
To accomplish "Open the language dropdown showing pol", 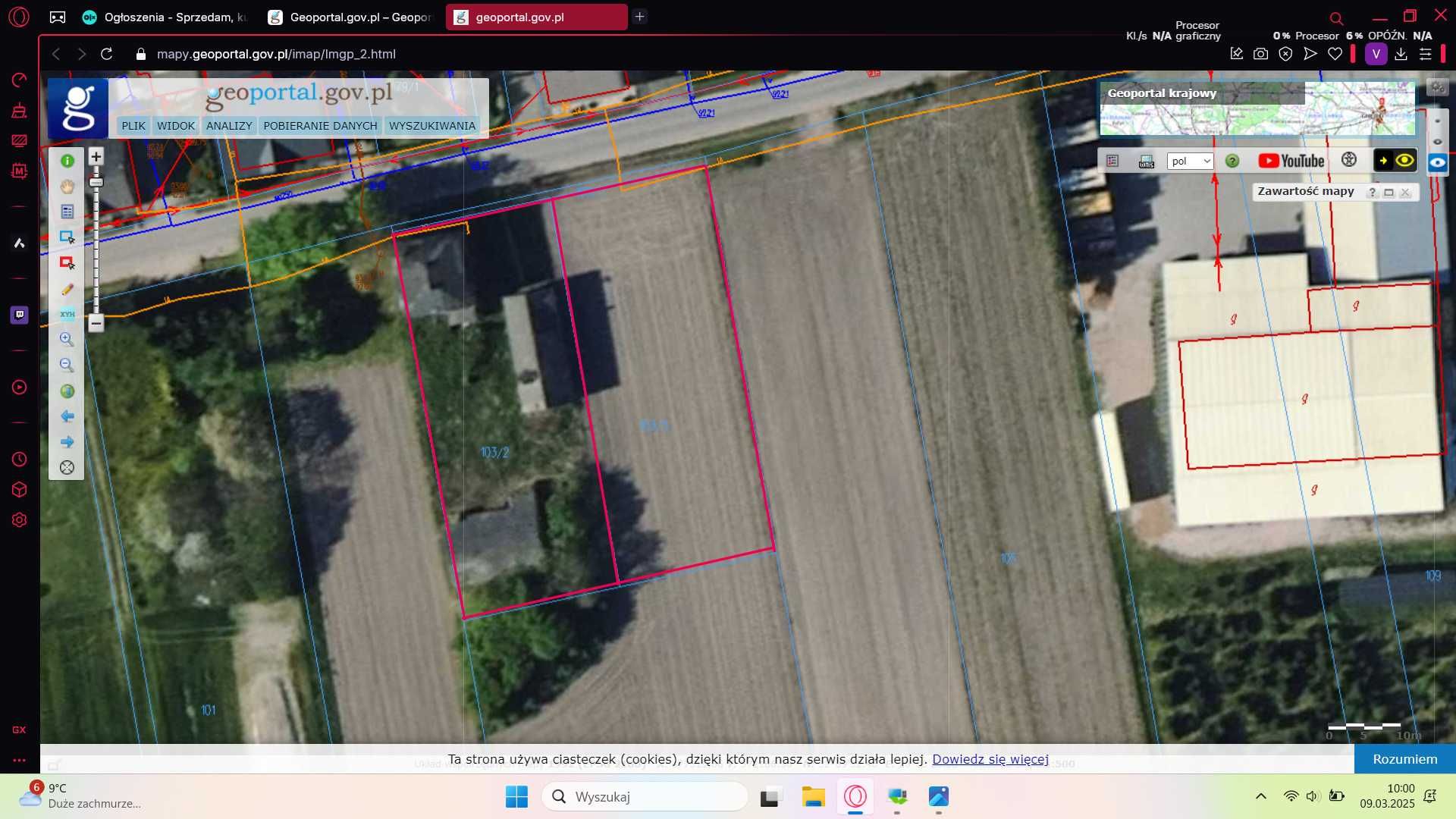I will [x=1190, y=161].
